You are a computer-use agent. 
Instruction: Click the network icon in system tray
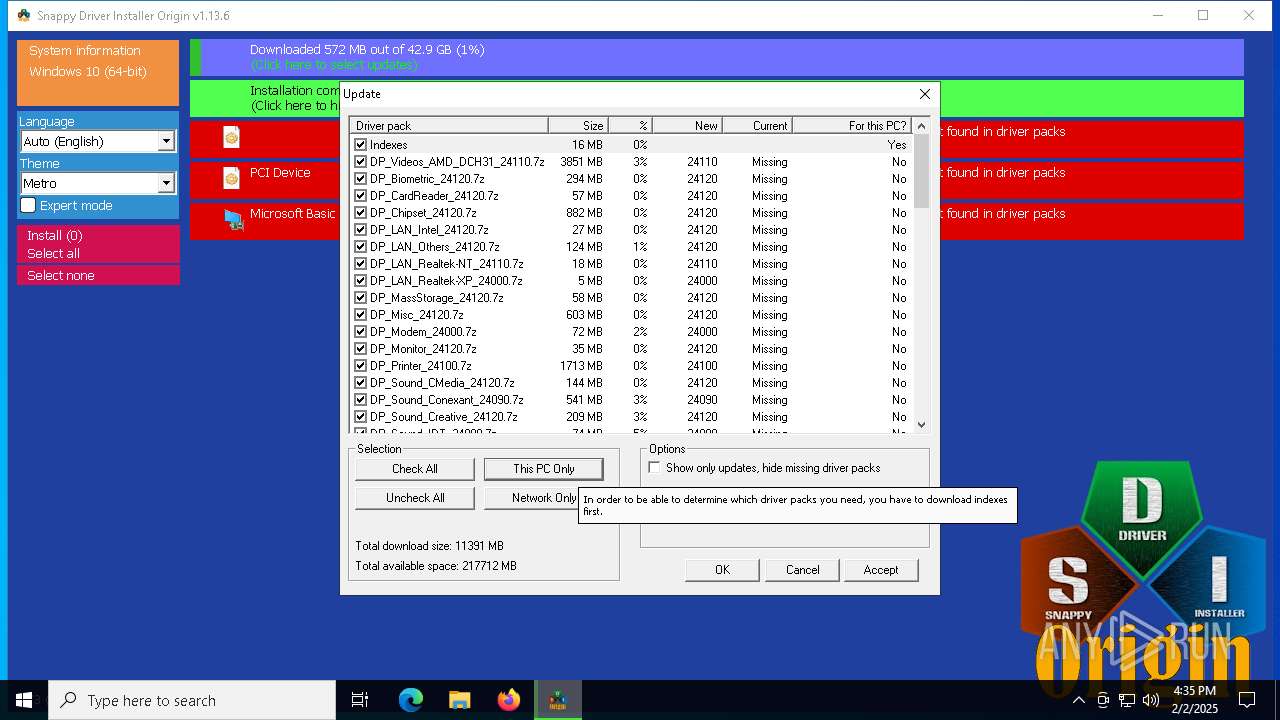pyautogui.click(x=1127, y=700)
